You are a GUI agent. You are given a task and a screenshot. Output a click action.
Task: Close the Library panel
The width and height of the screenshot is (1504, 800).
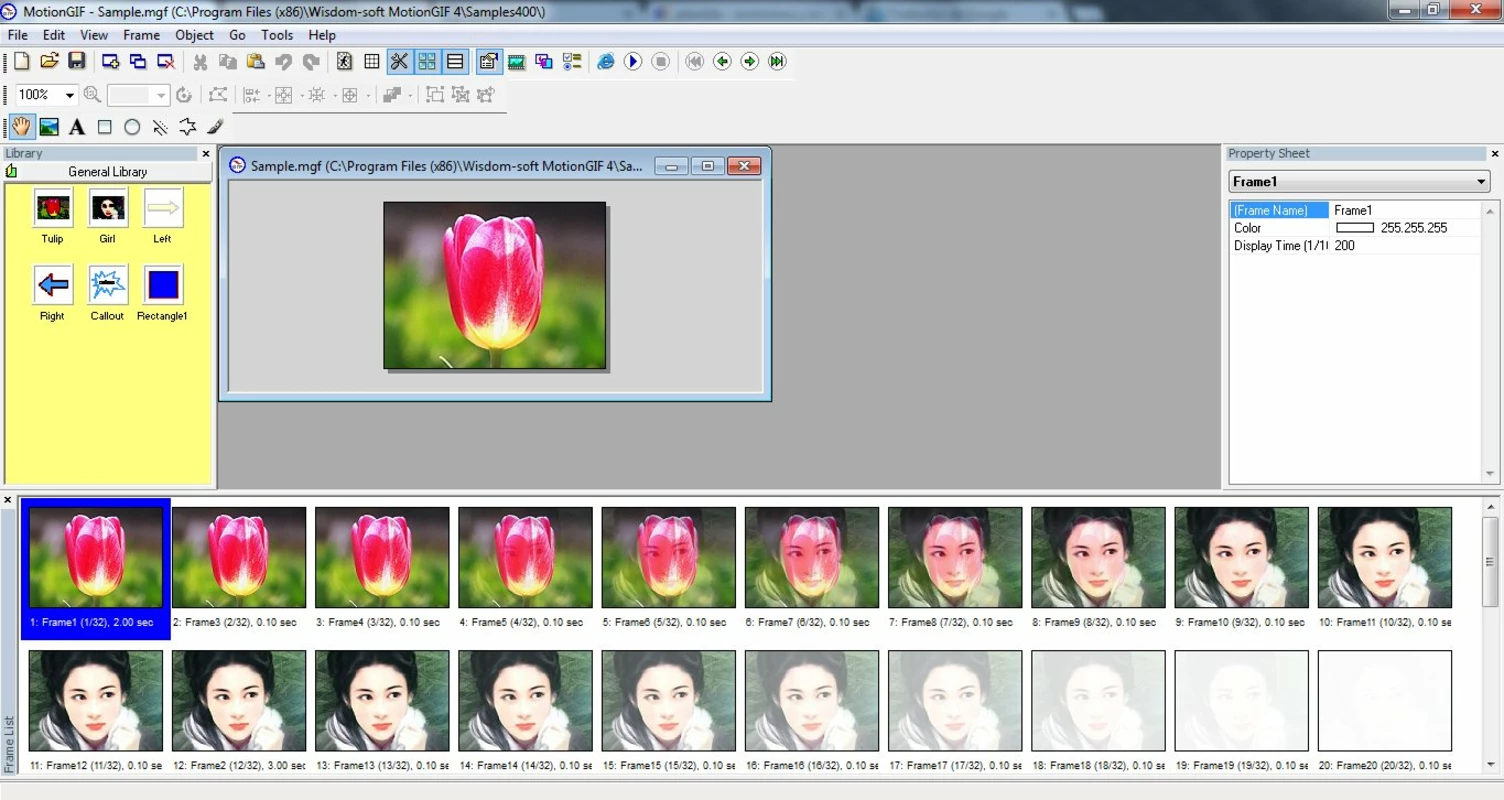pos(206,154)
